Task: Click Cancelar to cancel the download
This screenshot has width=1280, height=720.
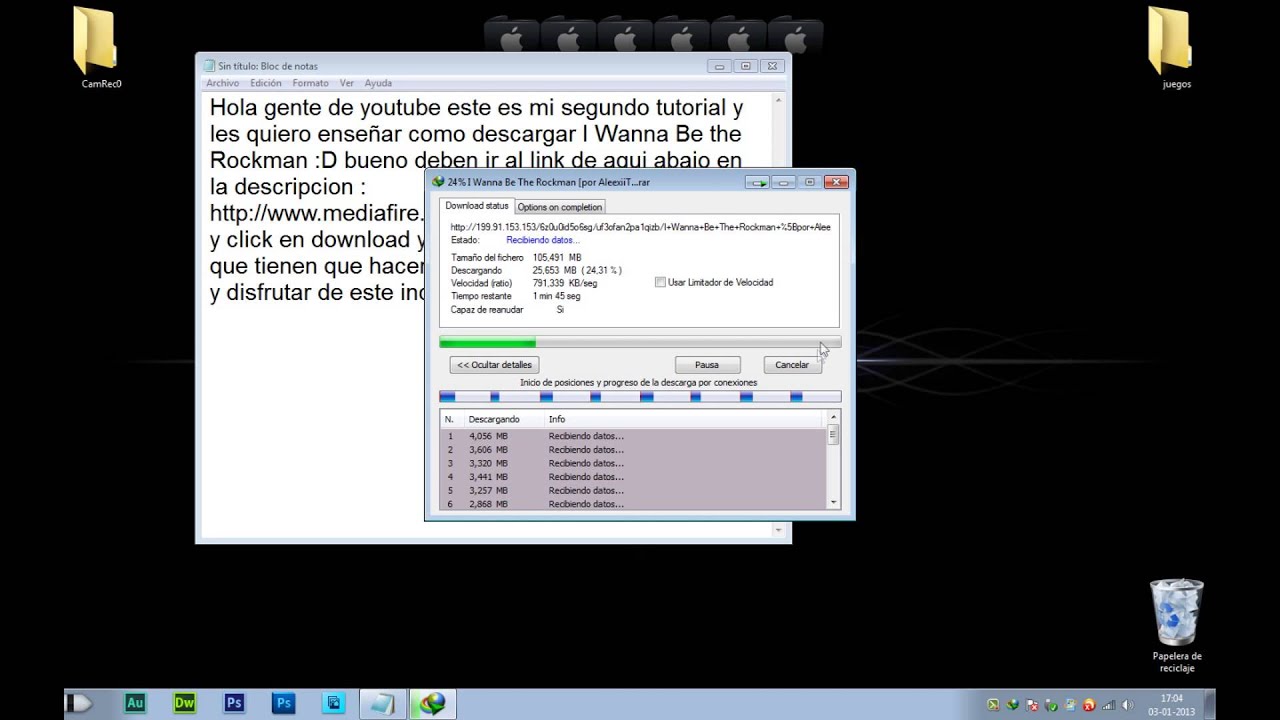Action: pyautogui.click(x=792, y=365)
